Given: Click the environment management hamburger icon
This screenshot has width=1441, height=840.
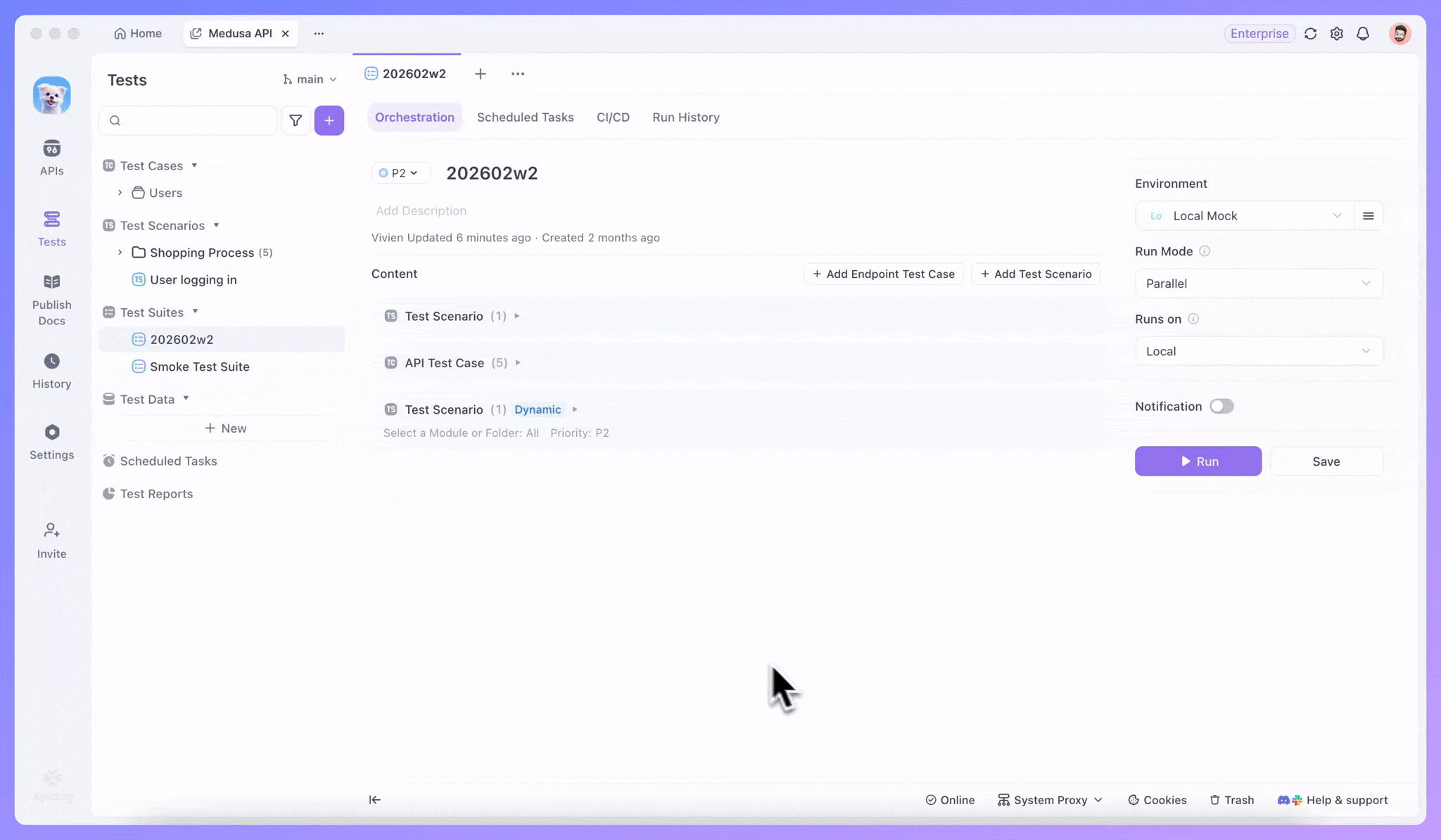Looking at the screenshot, I should [x=1368, y=216].
